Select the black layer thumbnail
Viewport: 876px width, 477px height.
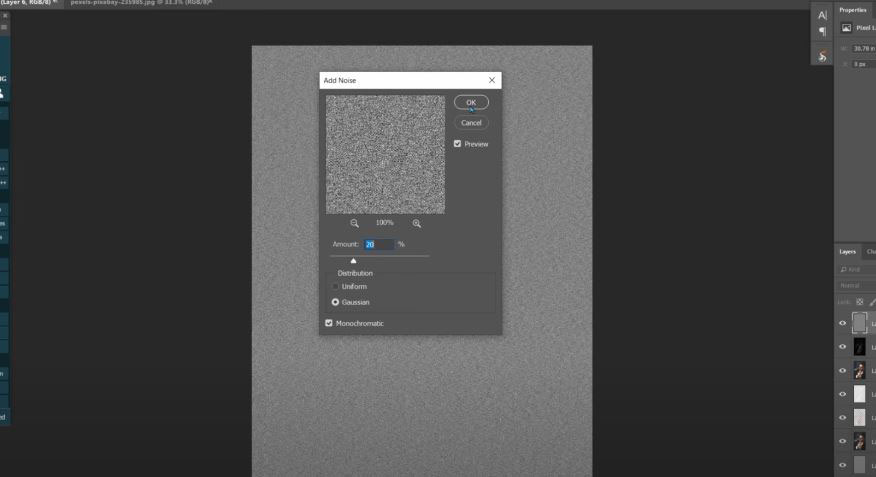tap(860, 346)
